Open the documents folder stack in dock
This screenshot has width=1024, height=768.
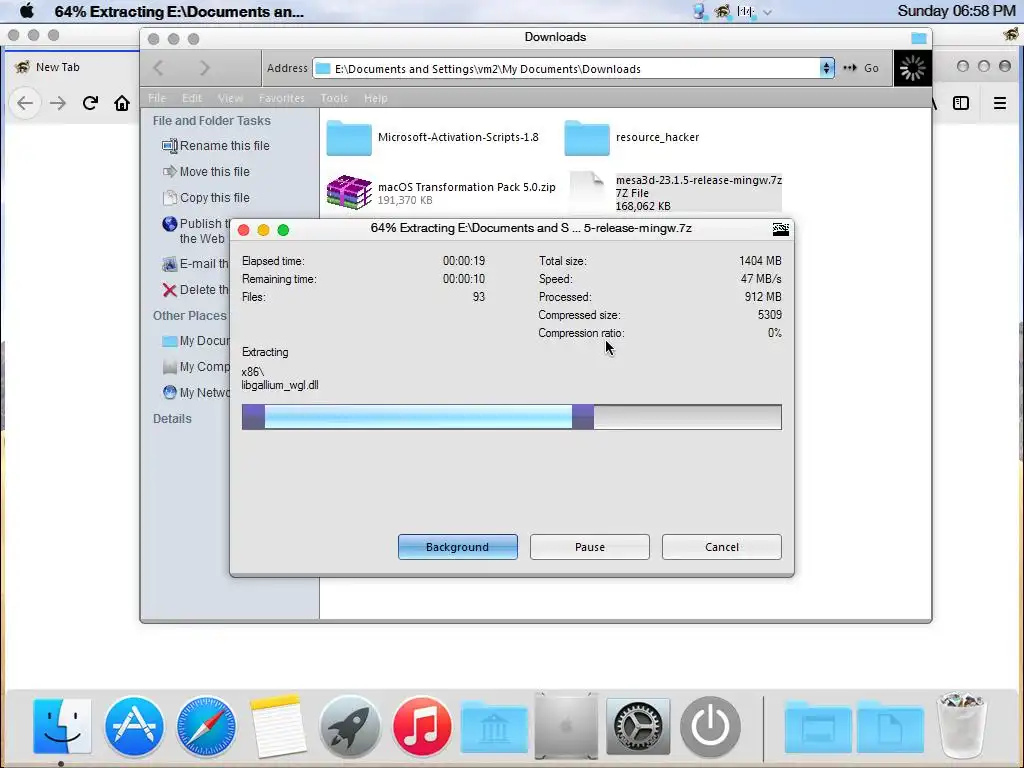coord(890,726)
